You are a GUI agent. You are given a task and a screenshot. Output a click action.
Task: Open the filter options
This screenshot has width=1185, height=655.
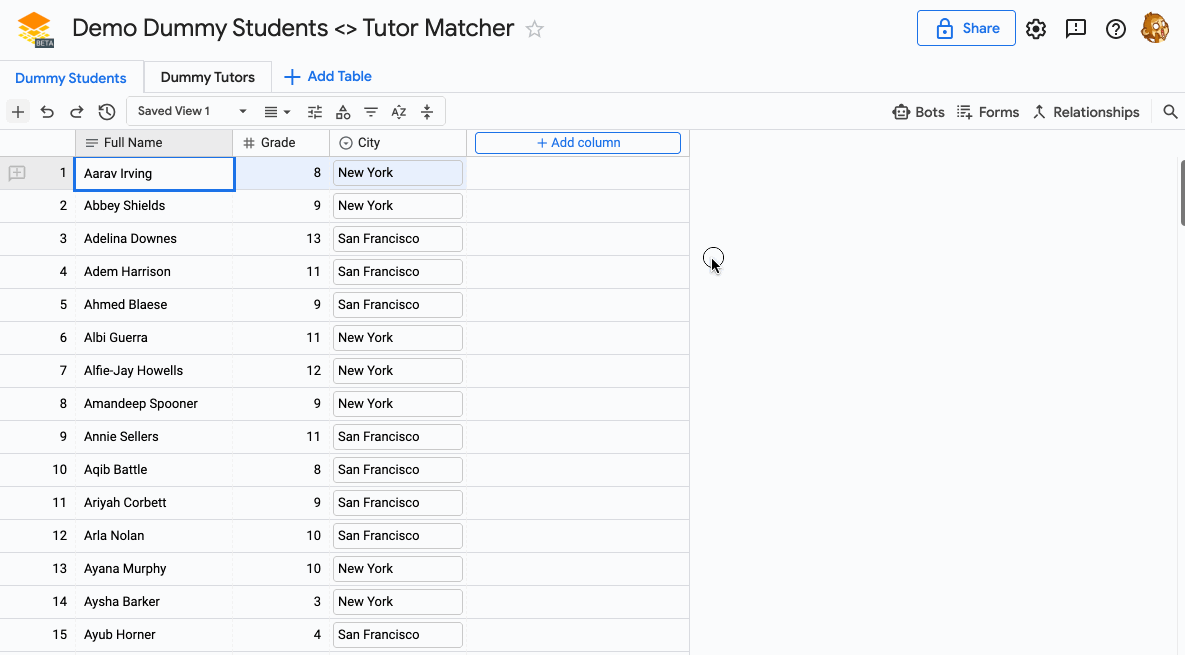(371, 111)
